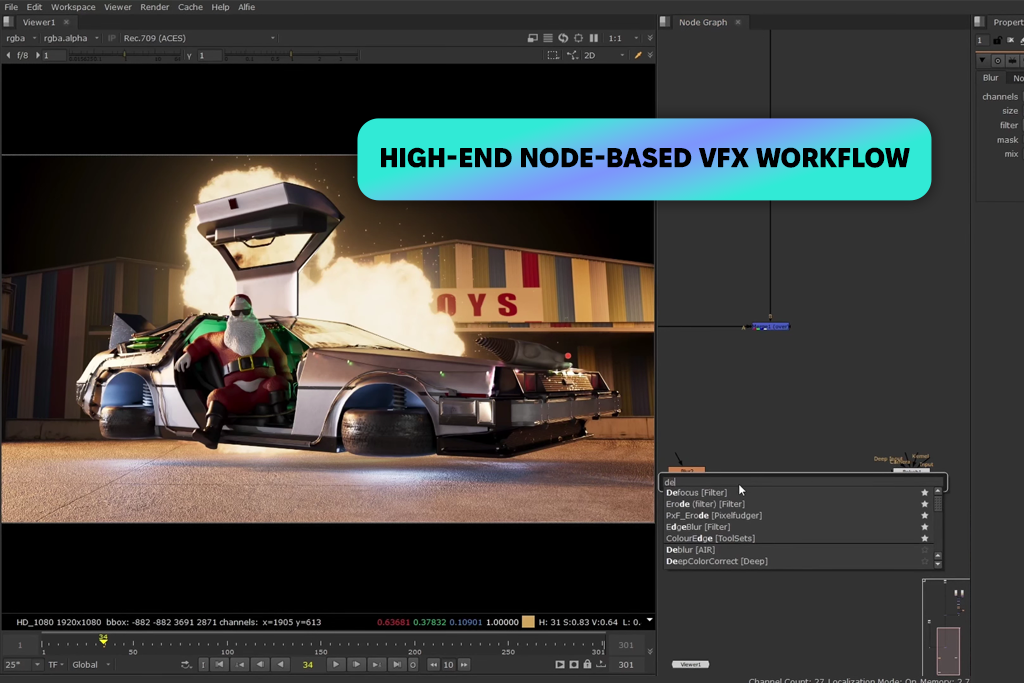1024x683 pixels.
Task: Open the File menu
Action: (x=11, y=7)
